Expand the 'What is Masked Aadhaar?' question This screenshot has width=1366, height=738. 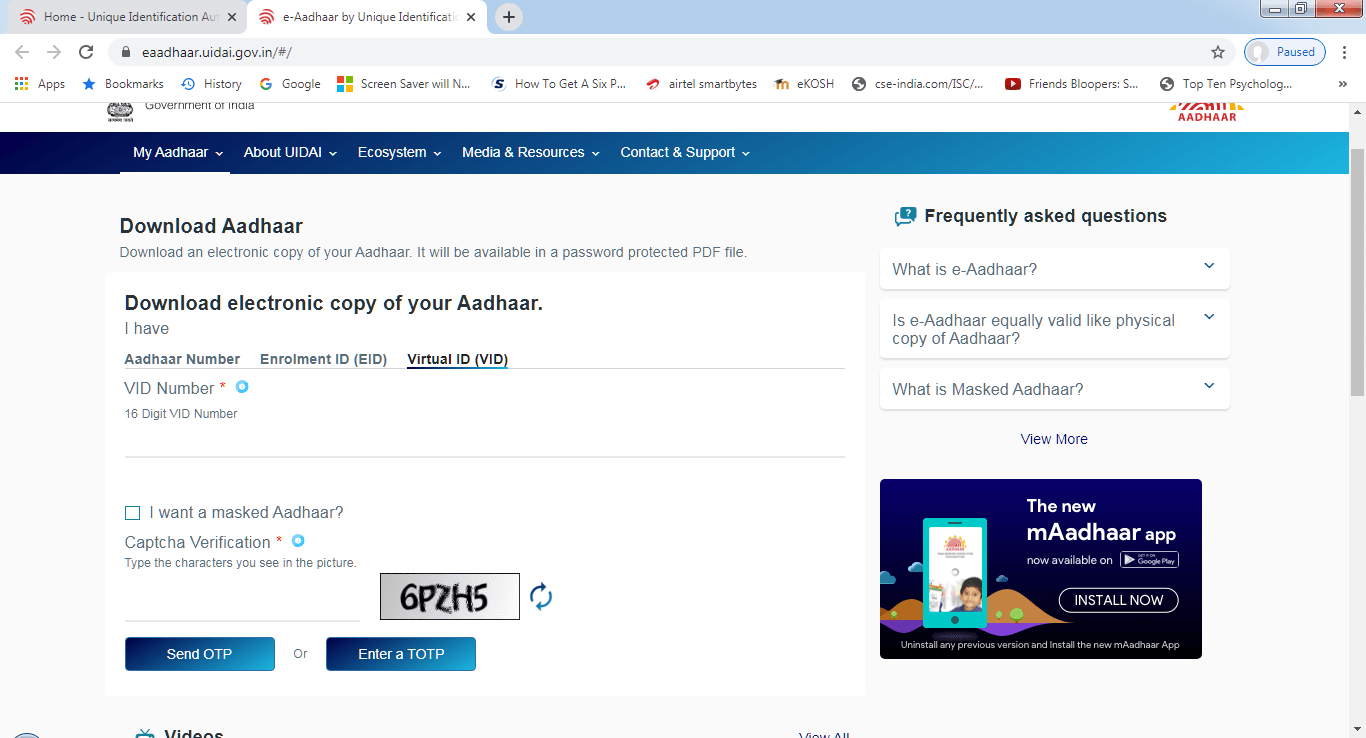pyautogui.click(x=1054, y=389)
